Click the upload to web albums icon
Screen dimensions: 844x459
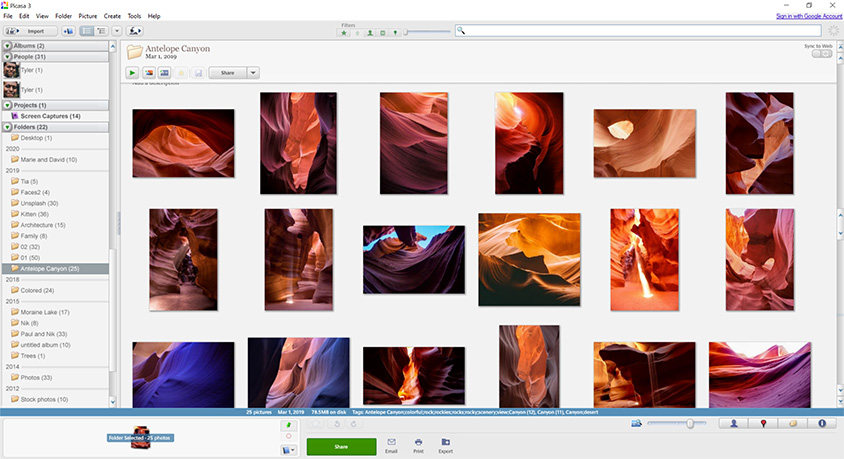click(135, 31)
